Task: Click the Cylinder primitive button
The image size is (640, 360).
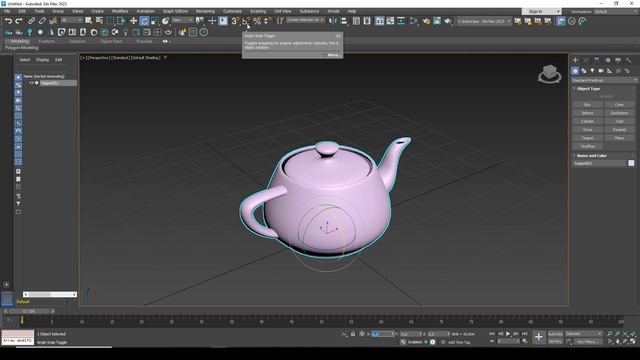Action: tap(587, 122)
